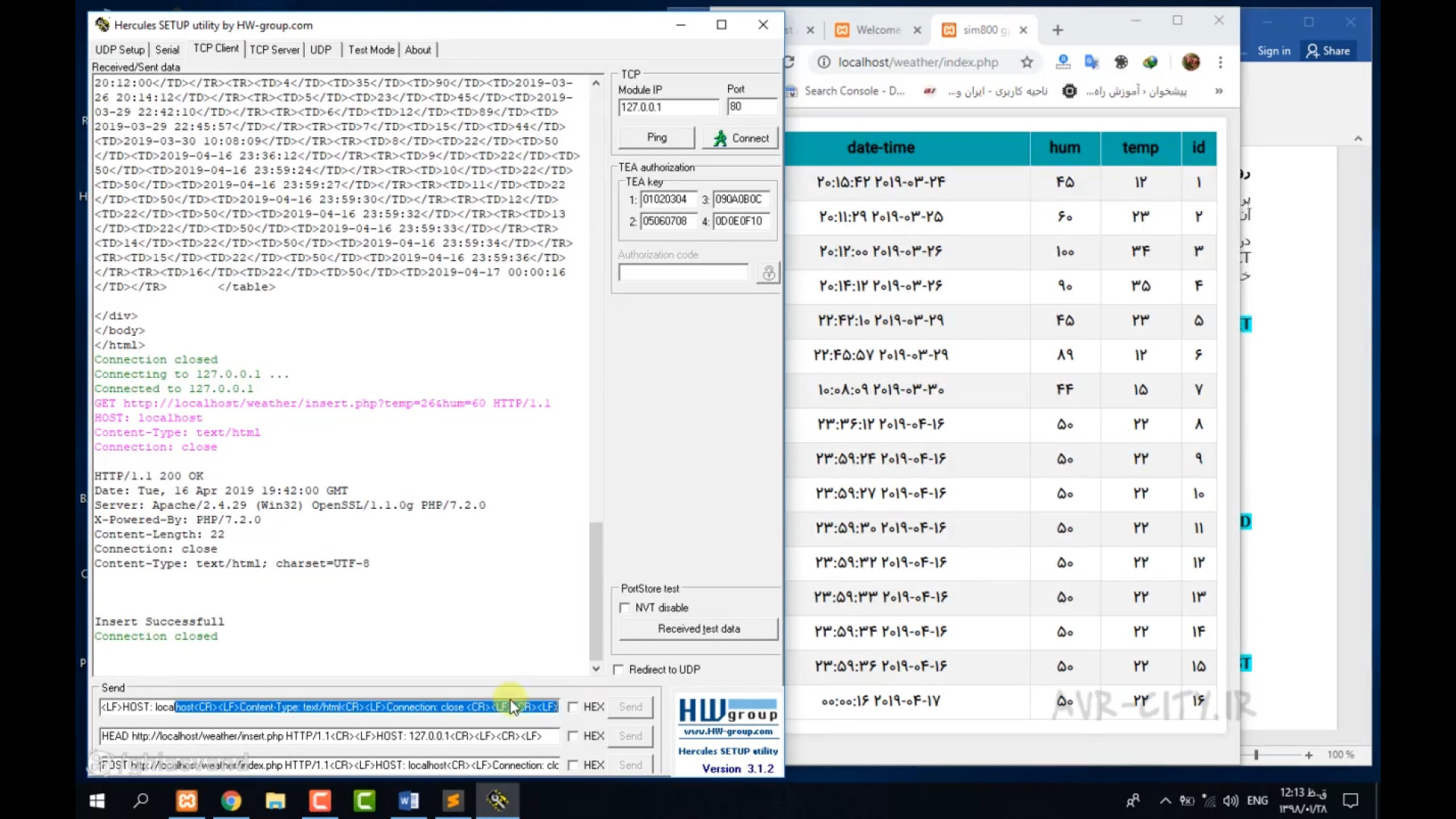Check the NVT disable option

[625, 607]
